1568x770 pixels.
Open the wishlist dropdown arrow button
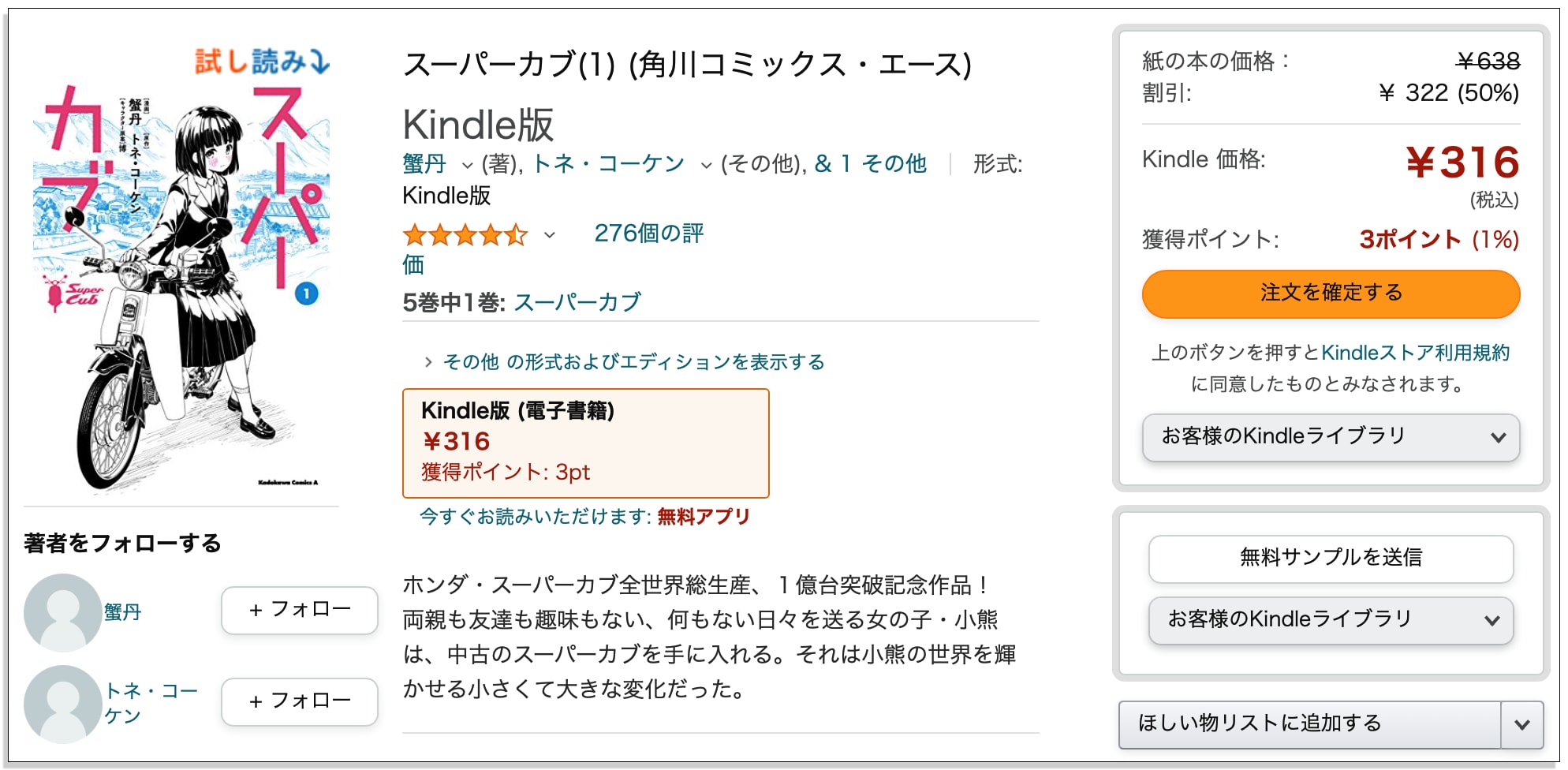point(1522,724)
